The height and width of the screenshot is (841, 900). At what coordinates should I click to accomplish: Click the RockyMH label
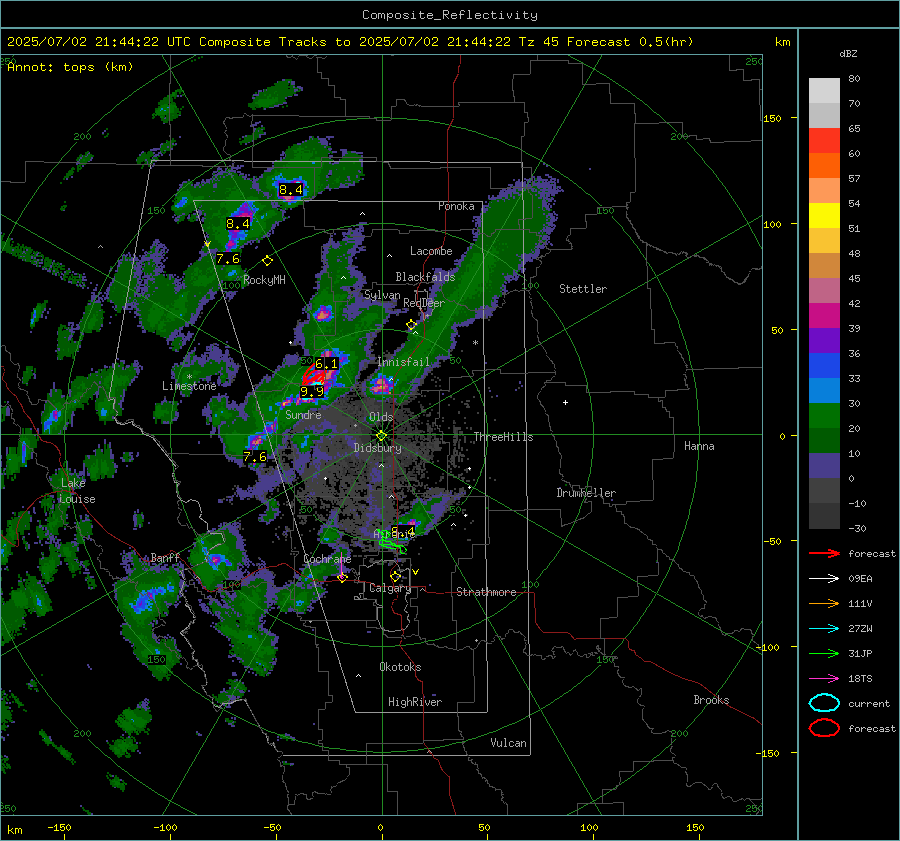coord(264,280)
